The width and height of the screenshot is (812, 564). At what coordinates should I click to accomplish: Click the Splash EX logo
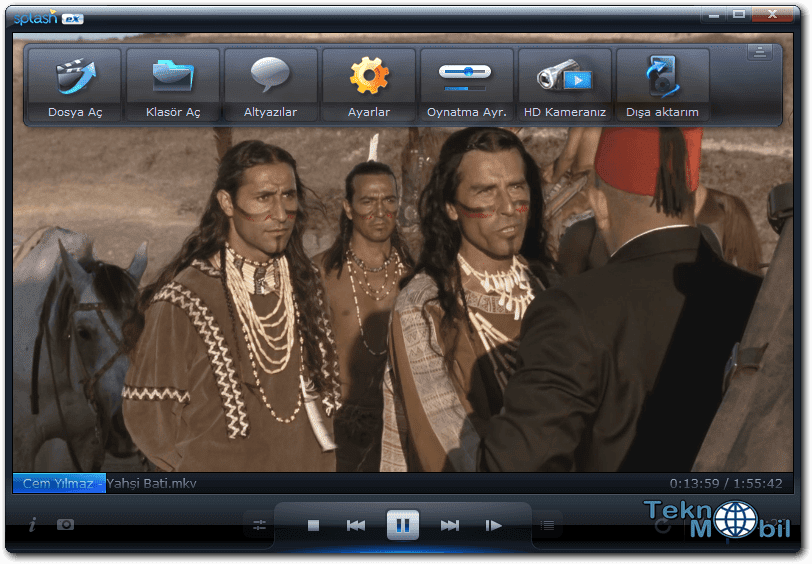pyautogui.click(x=48, y=18)
